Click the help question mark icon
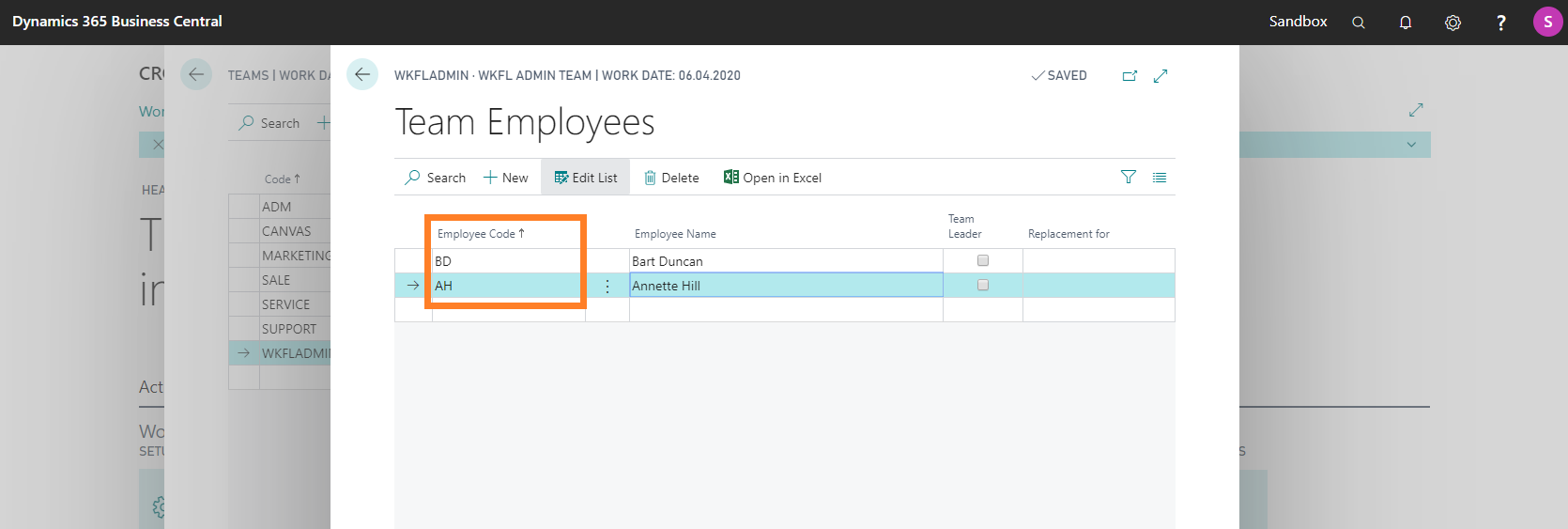This screenshot has height=529, width=1568. 1500,23
